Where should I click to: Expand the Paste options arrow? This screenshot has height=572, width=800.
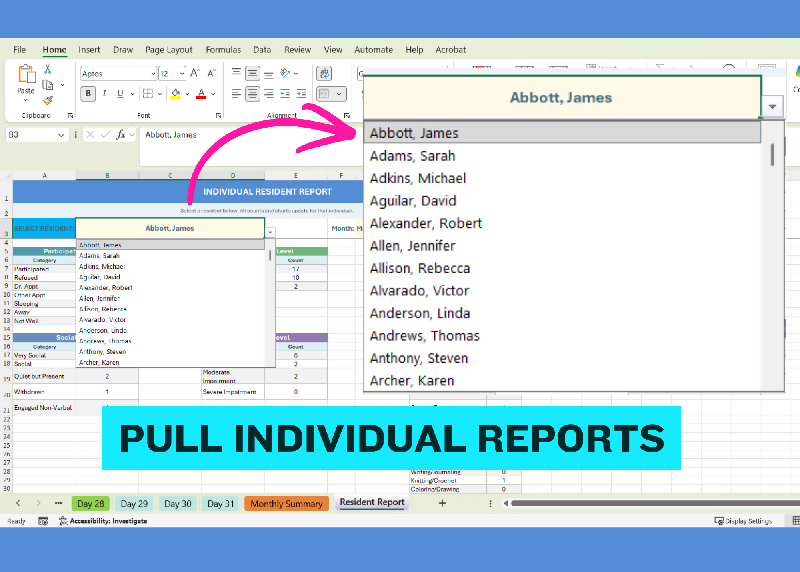(26, 101)
